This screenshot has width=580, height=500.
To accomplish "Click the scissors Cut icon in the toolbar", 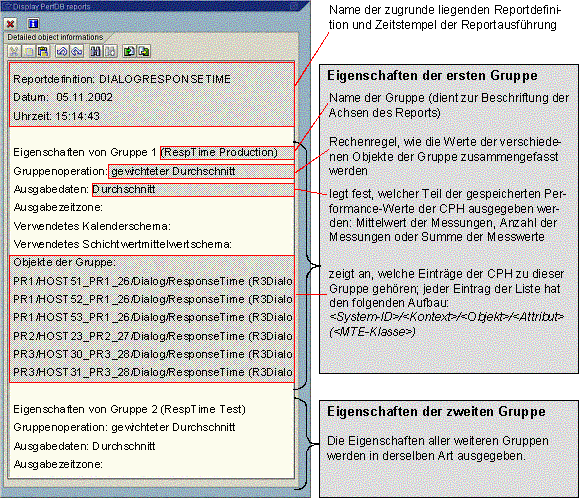I will point(14,51).
